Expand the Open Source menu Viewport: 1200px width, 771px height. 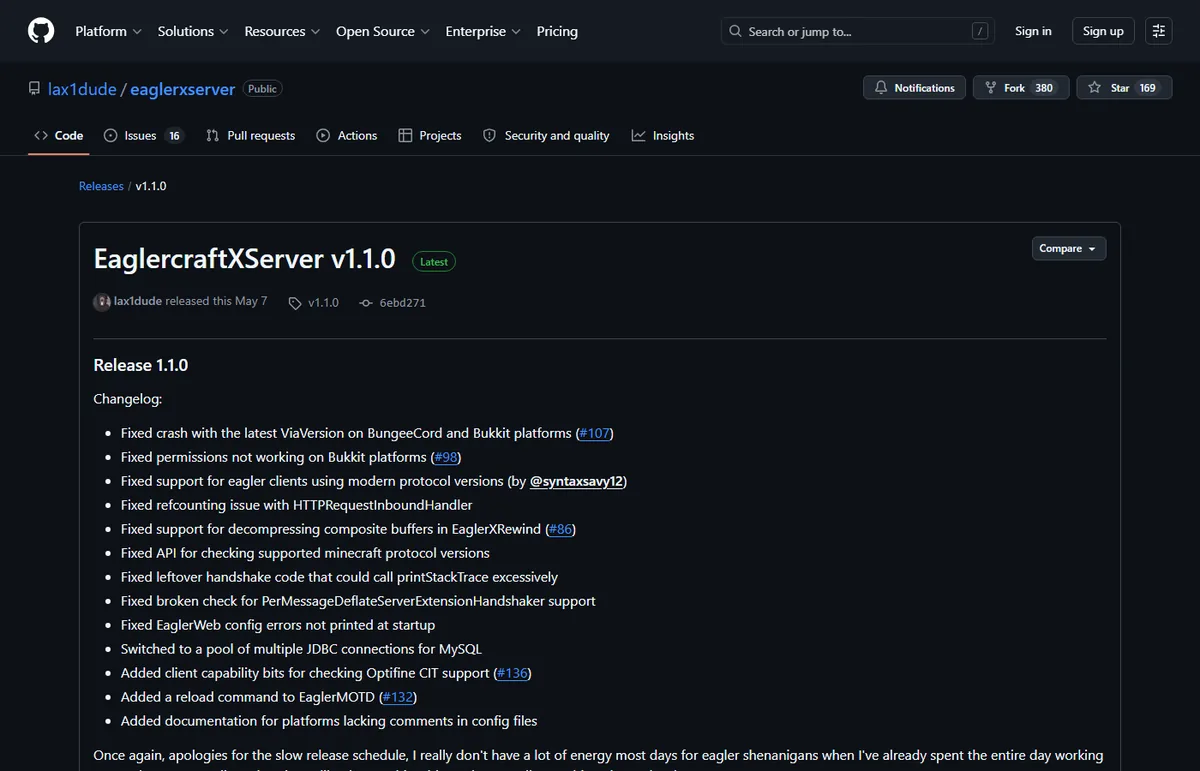tap(383, 31)
